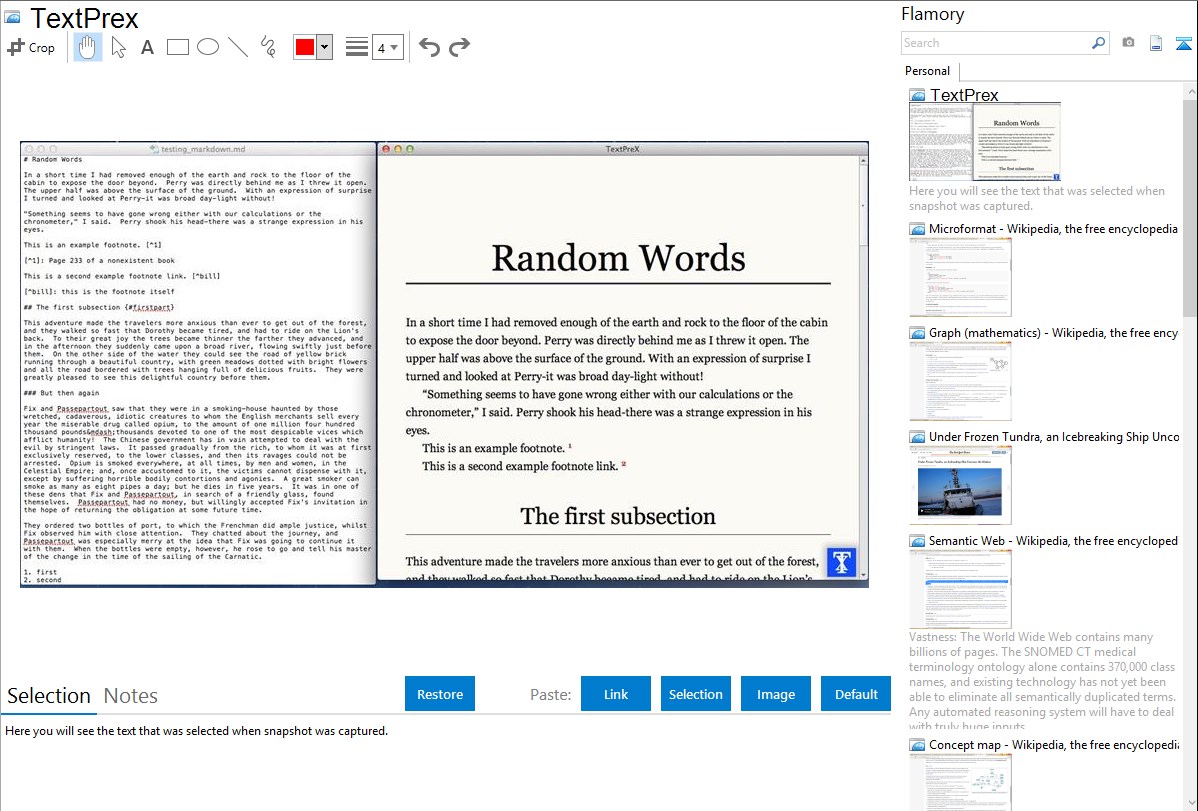Click the search magnifier icon

click(1098, 43)
